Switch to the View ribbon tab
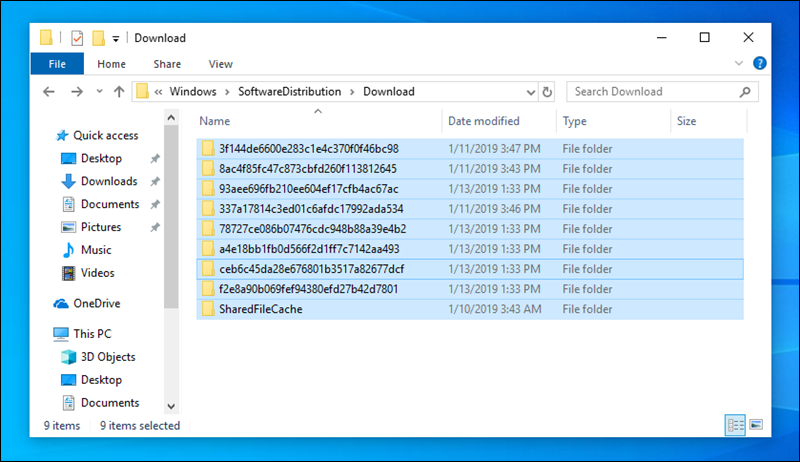The height and width of the screenshot is (462, 800). [220, 64]
